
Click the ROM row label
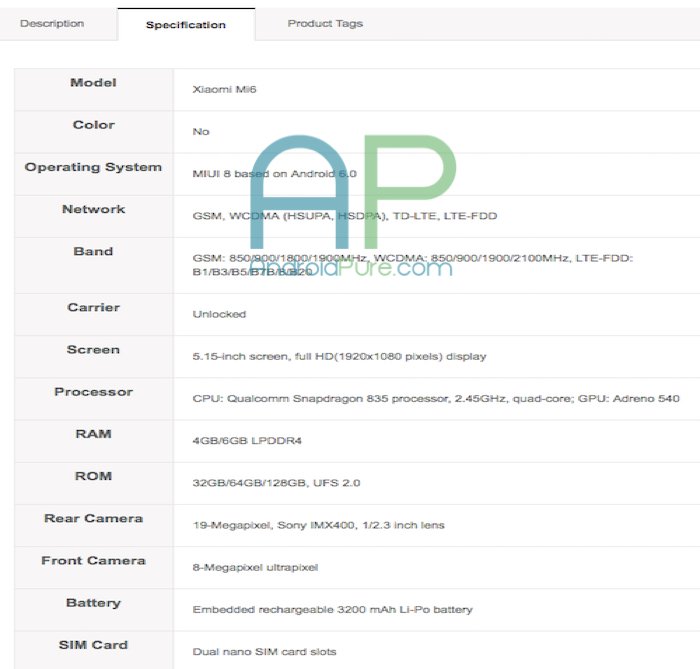[x=93, y=476]
